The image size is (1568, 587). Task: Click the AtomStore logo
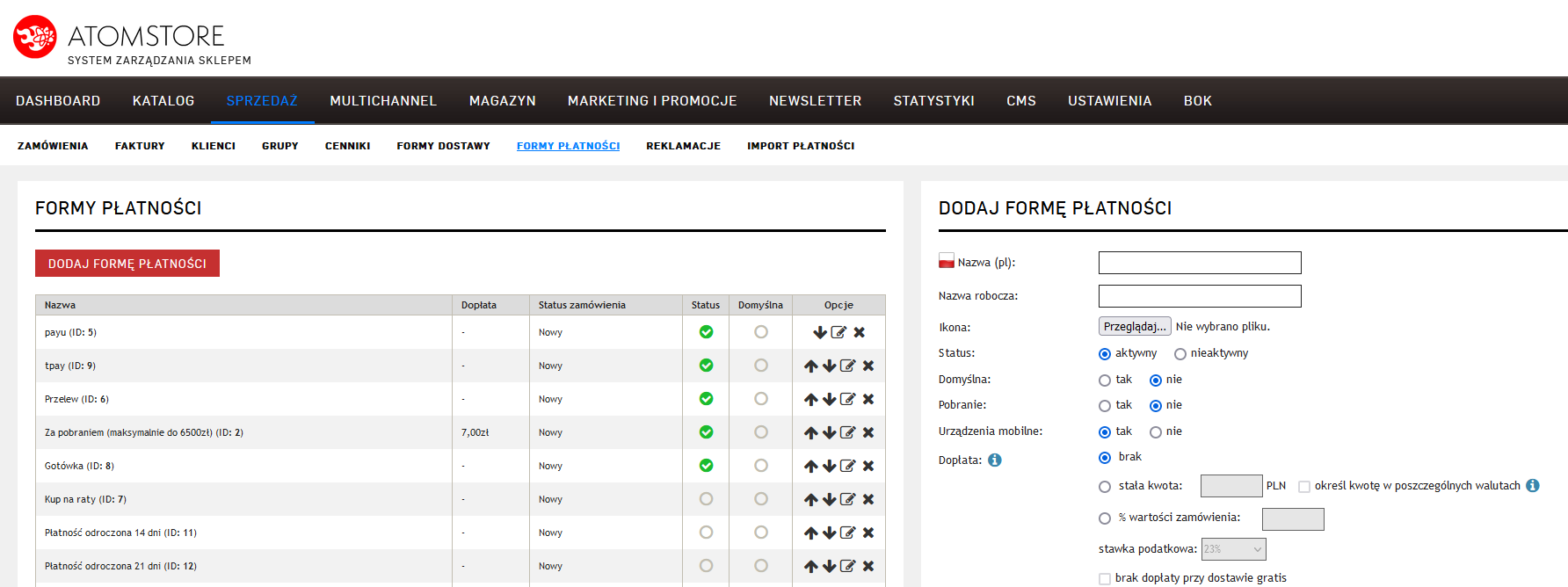click(35, 37)
